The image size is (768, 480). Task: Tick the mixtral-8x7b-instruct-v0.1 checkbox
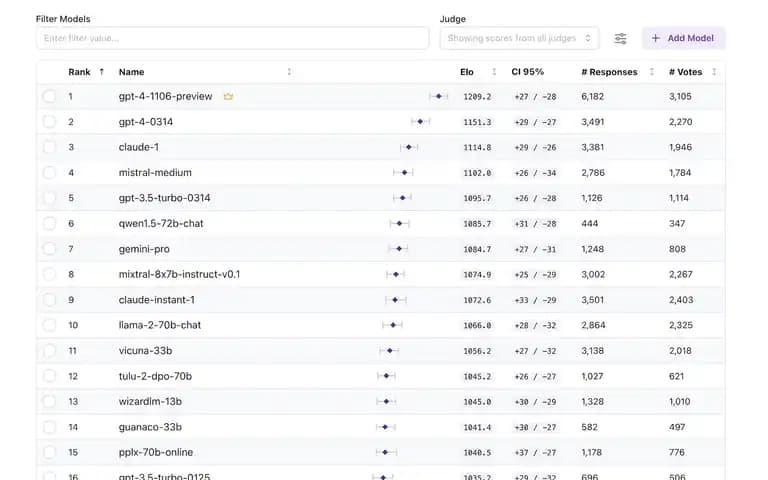click(x=49, y=274)
